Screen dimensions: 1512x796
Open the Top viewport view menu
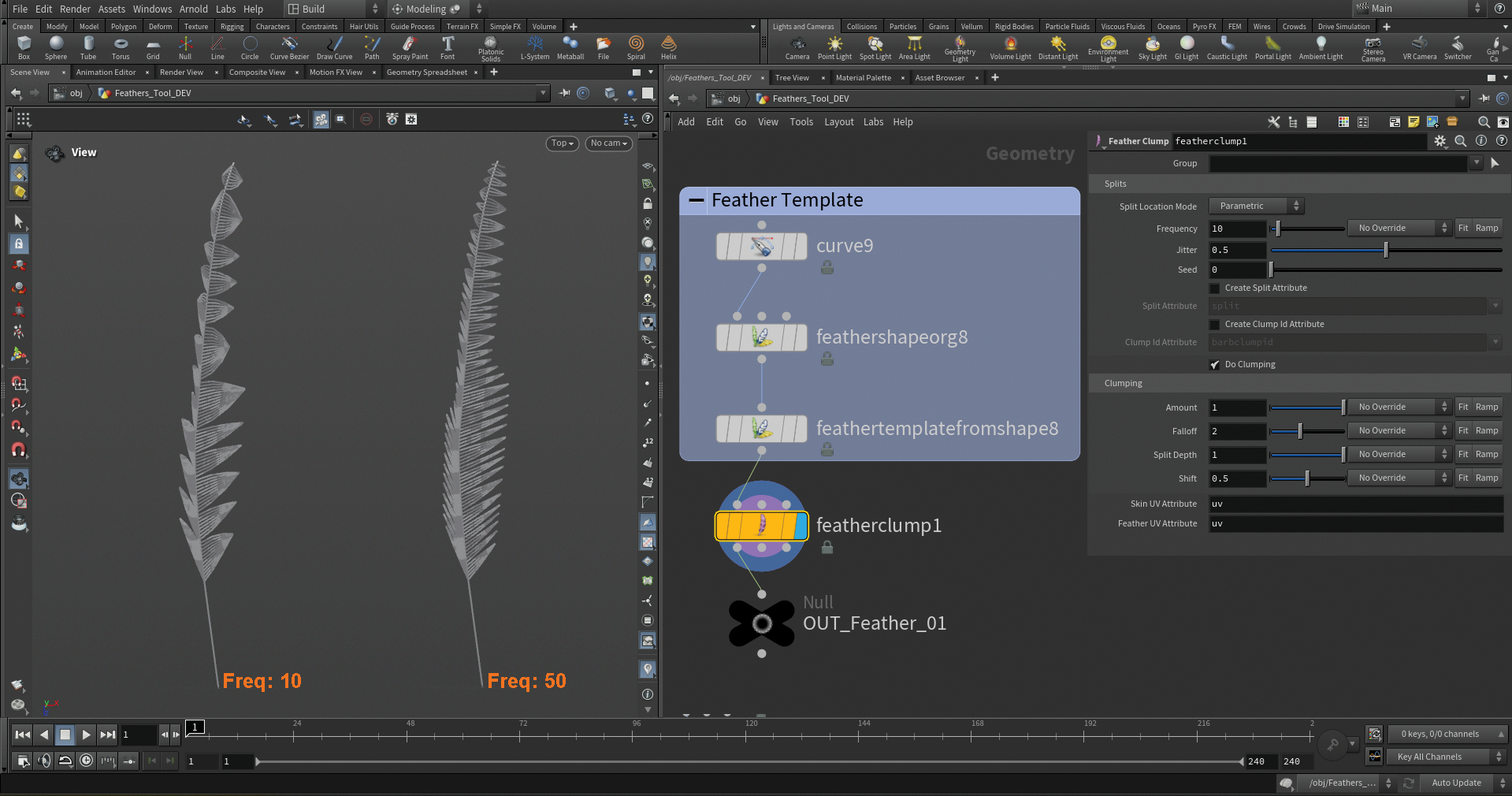tap(563, 143)
